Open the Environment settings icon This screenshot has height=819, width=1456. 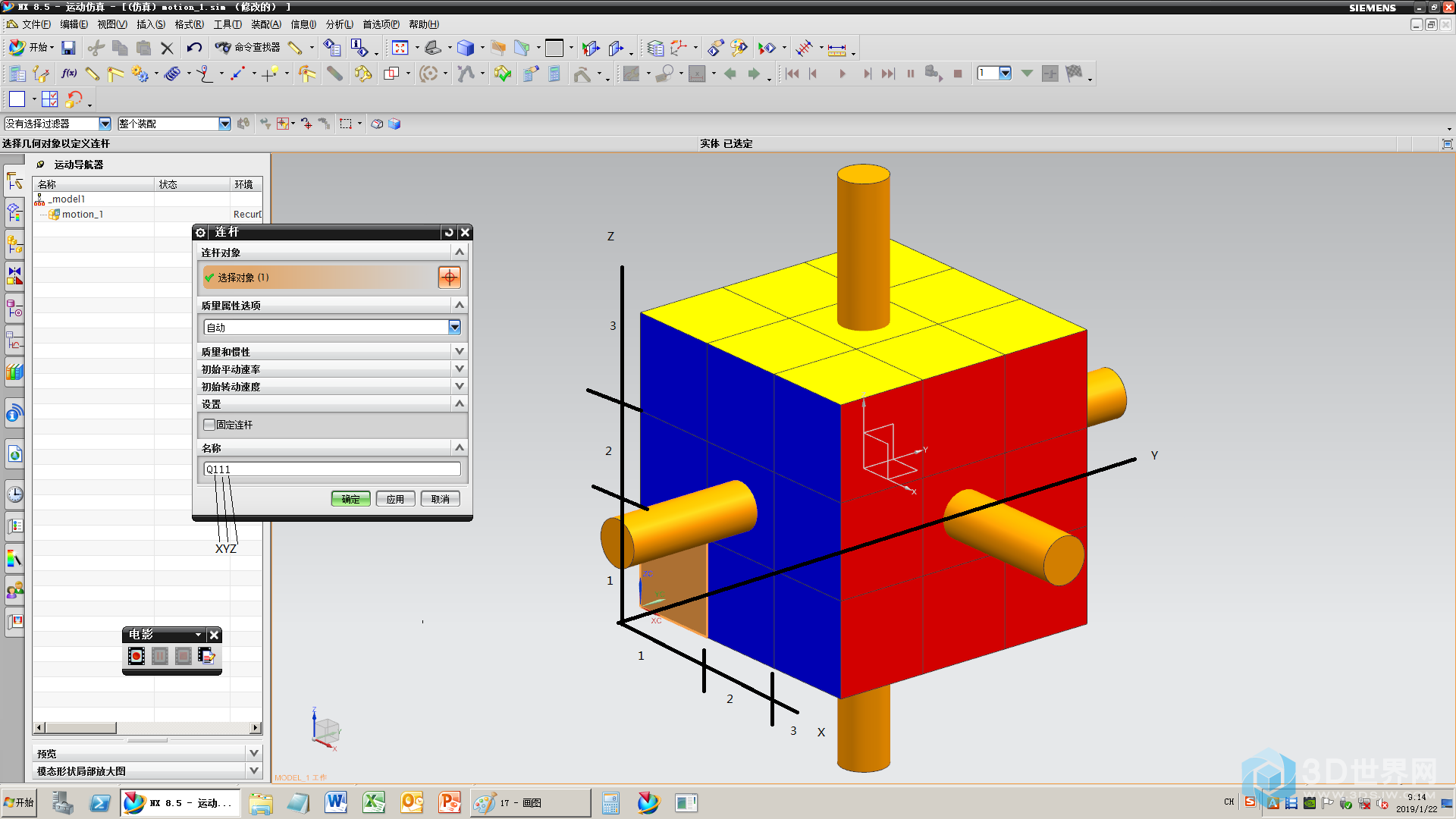tap(17, 74)
